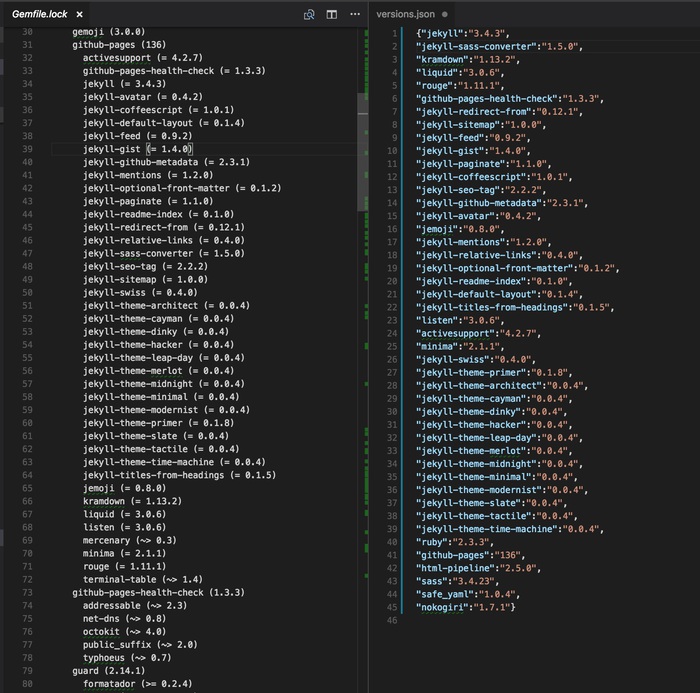Click the "html-pipeline":"2.5.0" JSON entry
This screenshot has width=700, height=693.
pos(478,568)
